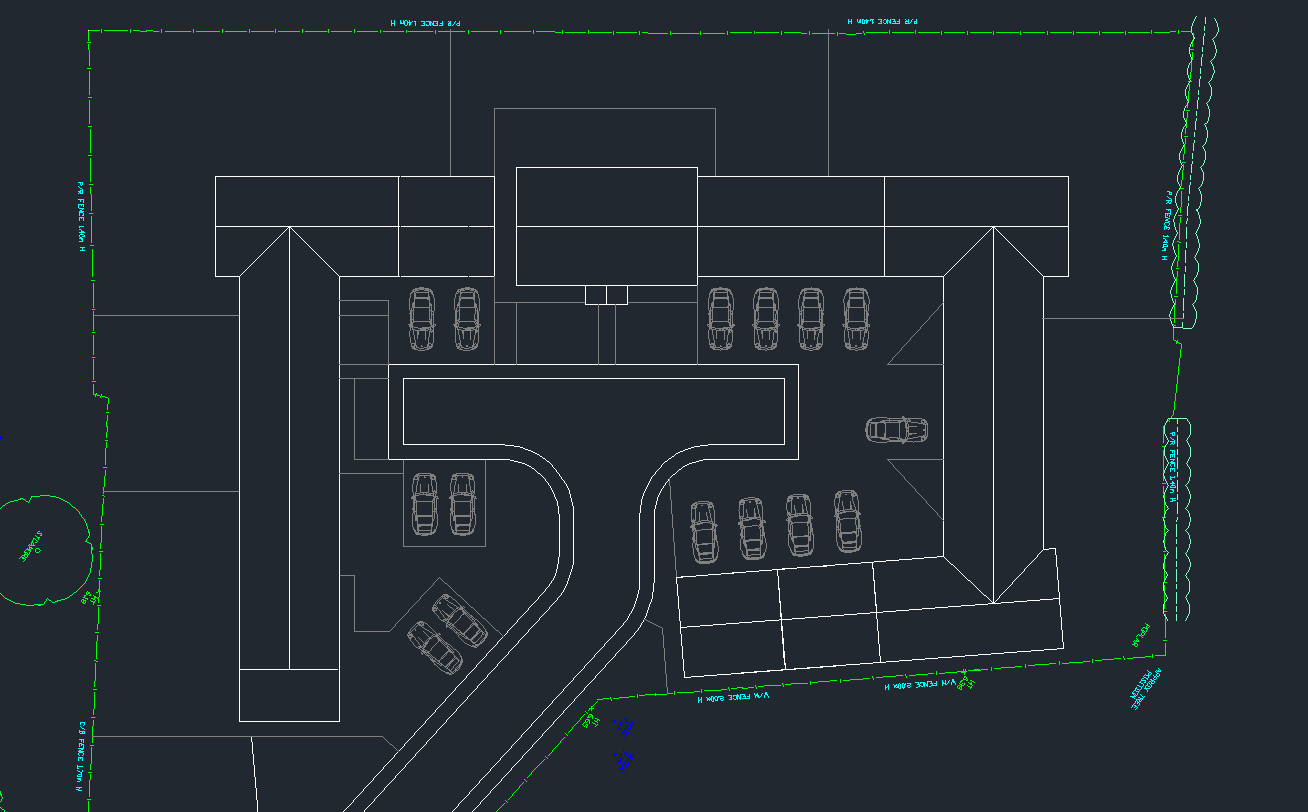The image size is (1308, 812).
Task: Click the shorter wavy hedge on the right boundary
Action: coord(1178,520)
